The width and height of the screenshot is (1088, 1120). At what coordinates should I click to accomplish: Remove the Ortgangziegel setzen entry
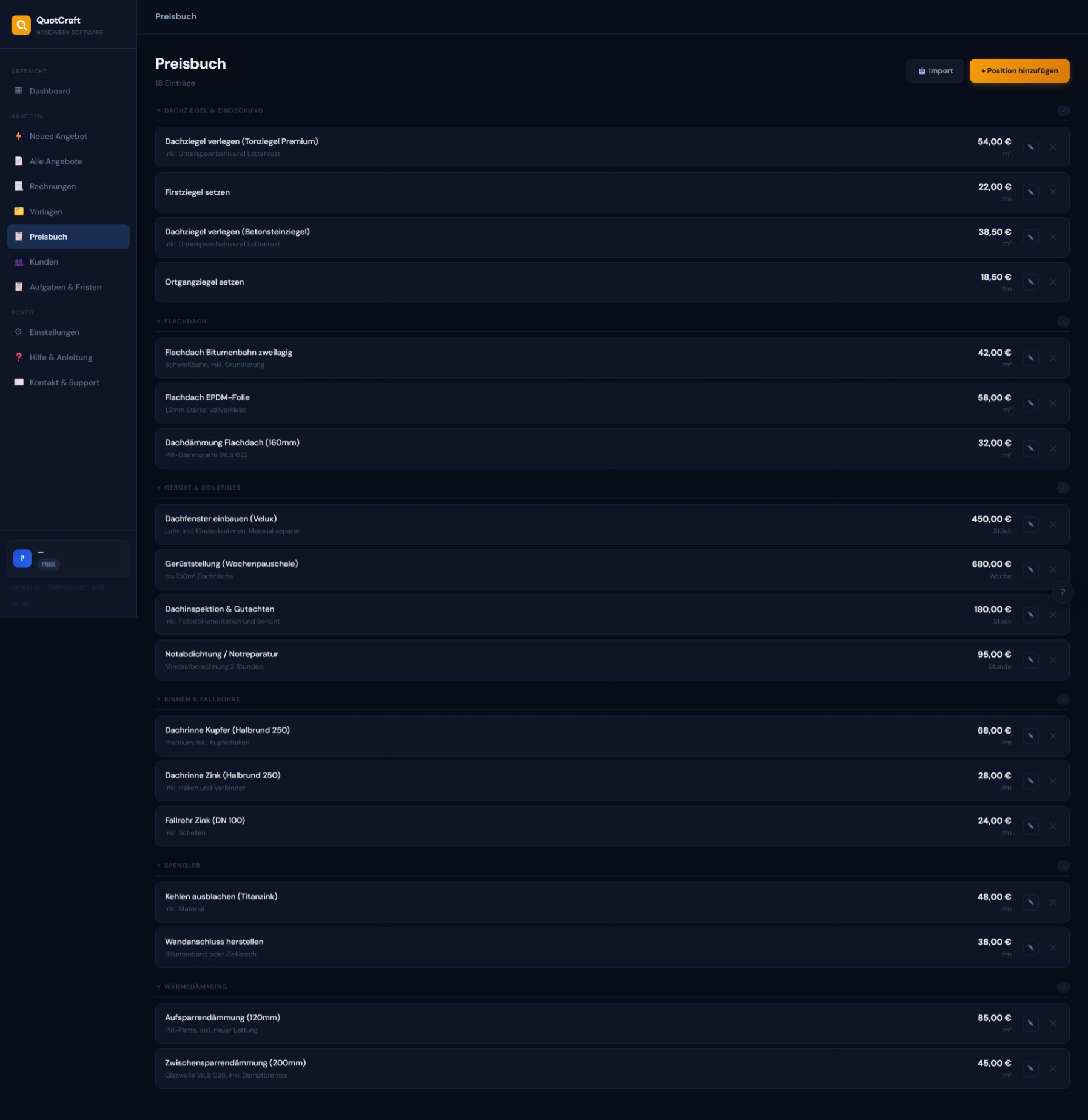(1053, 282)
